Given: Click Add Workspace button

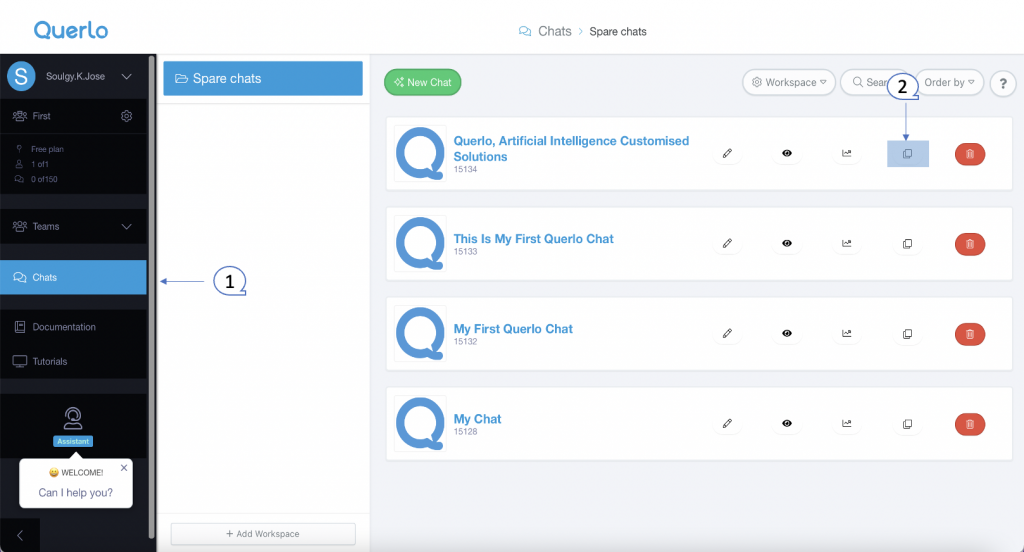Looking at the screenshot, I should (263, 534).
